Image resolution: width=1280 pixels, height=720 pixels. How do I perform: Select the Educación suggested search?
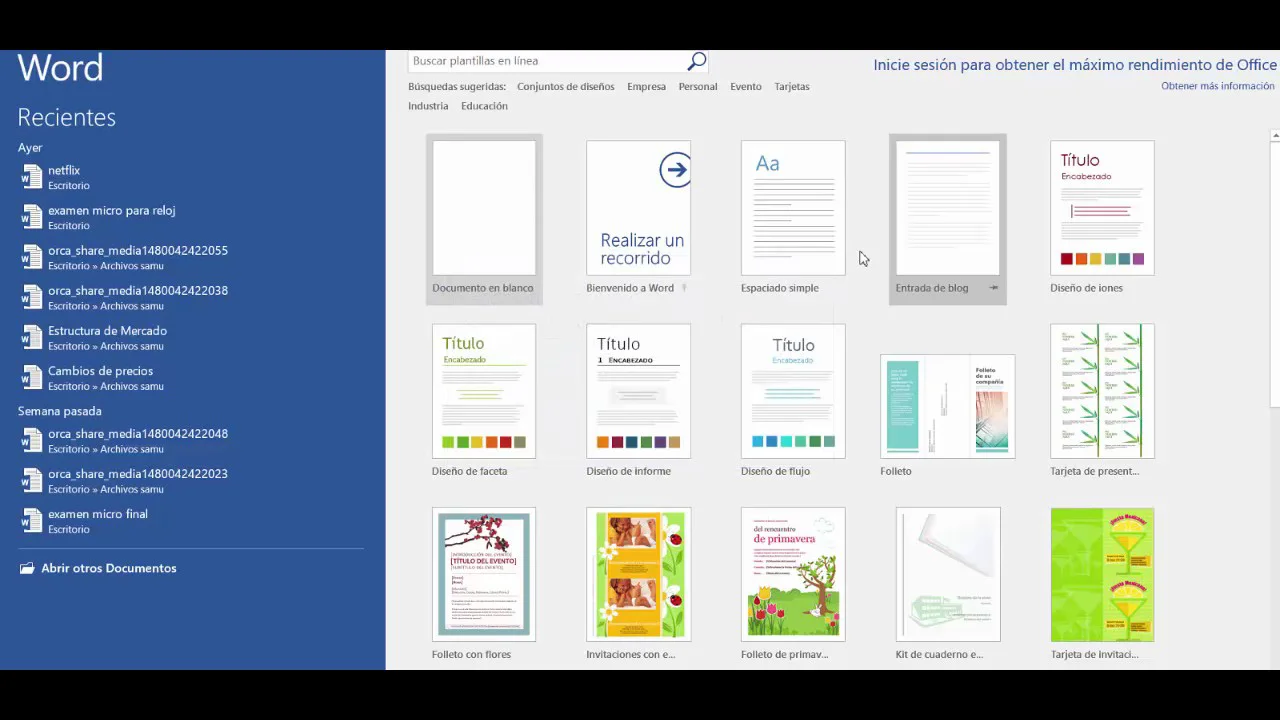[x=484, y=106]
